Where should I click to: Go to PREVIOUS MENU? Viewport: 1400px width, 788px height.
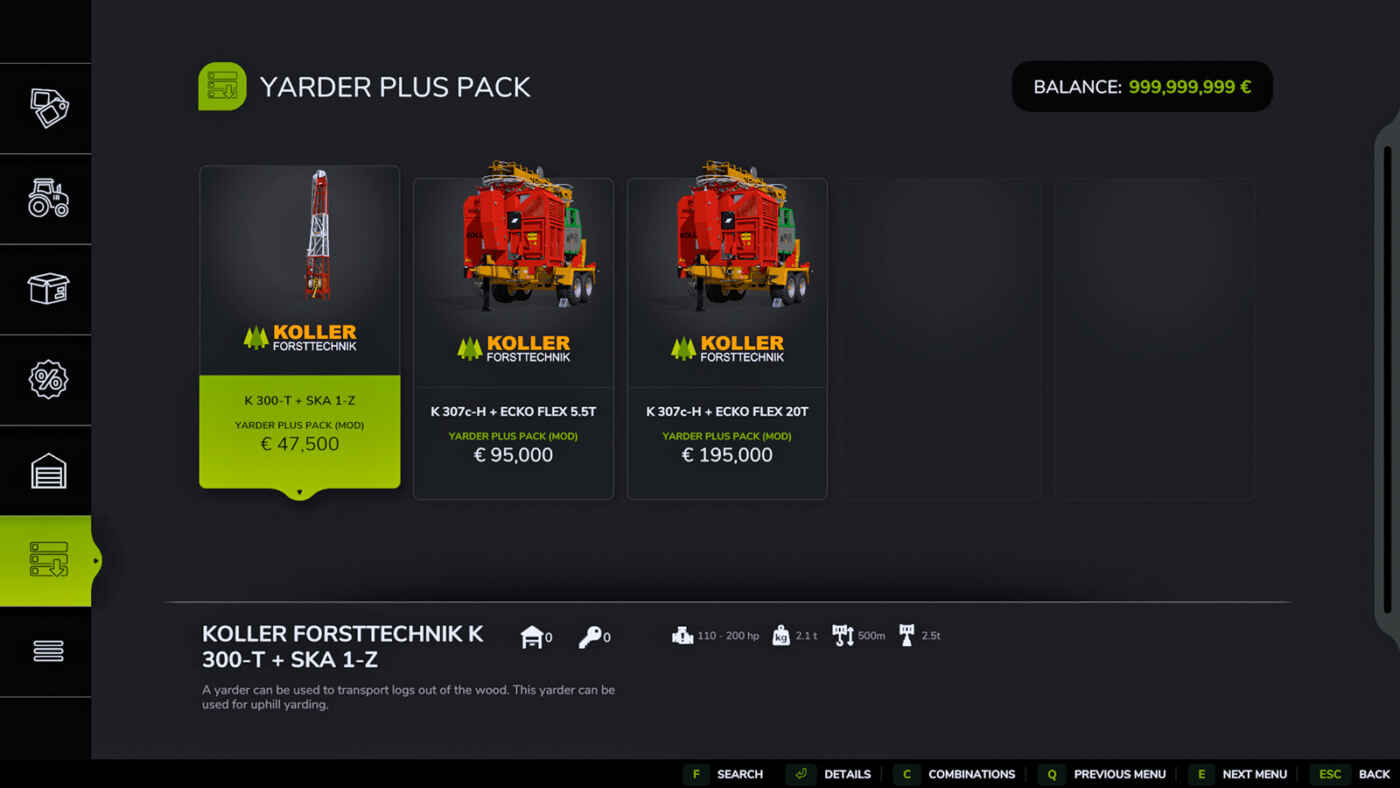(x=1102, y=774)
